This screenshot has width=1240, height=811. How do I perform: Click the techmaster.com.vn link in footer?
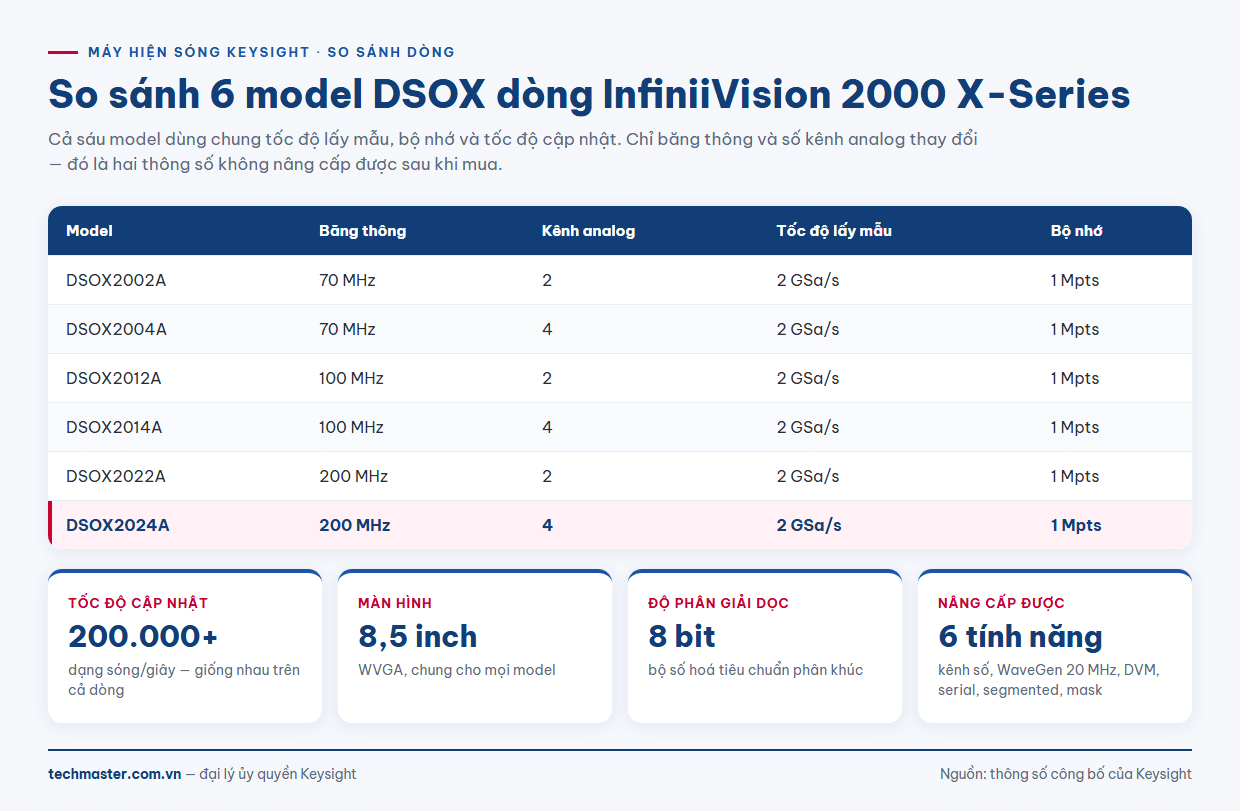click(115, 774)
